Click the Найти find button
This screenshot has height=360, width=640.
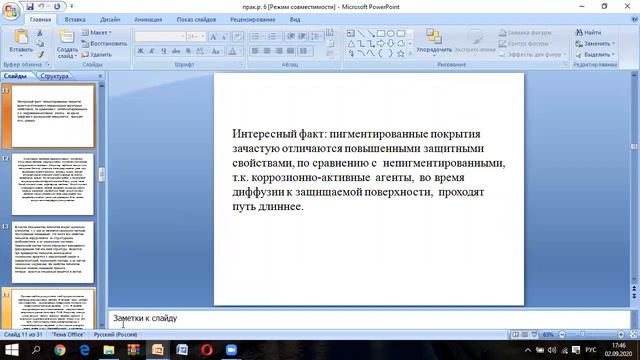pyautogui.click(x=589, y=32)
